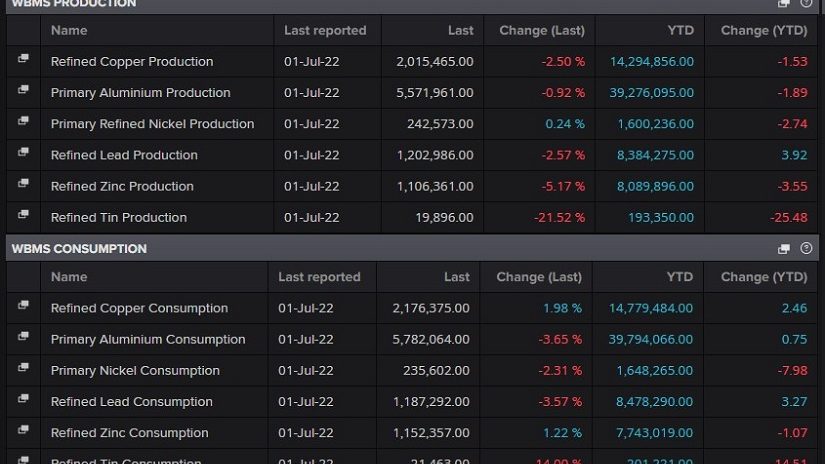Select Refined Lead Production name

[x=124, y=155]
